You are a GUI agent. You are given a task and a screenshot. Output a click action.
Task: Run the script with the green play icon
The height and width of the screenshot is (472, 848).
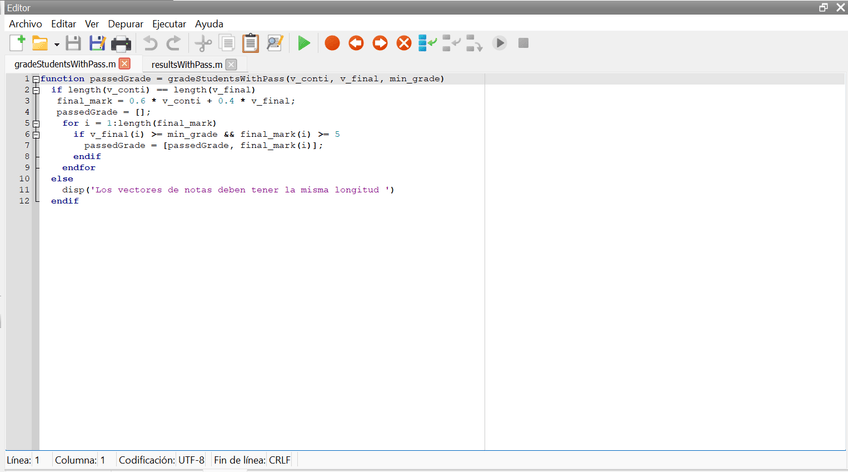[x=304, y=43]
